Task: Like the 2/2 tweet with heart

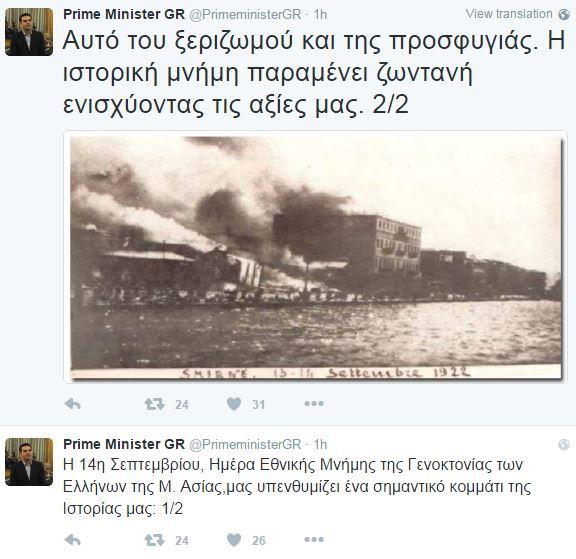Action: pyautogui.click(x=234, y=404)
